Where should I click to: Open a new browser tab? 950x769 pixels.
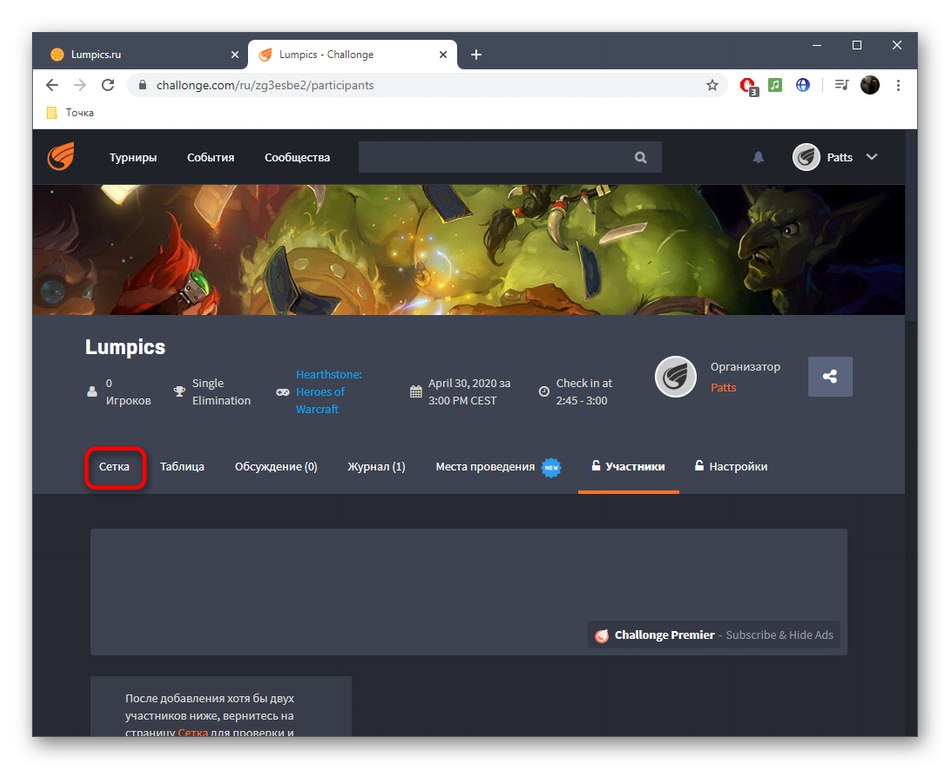click(476, 55)
